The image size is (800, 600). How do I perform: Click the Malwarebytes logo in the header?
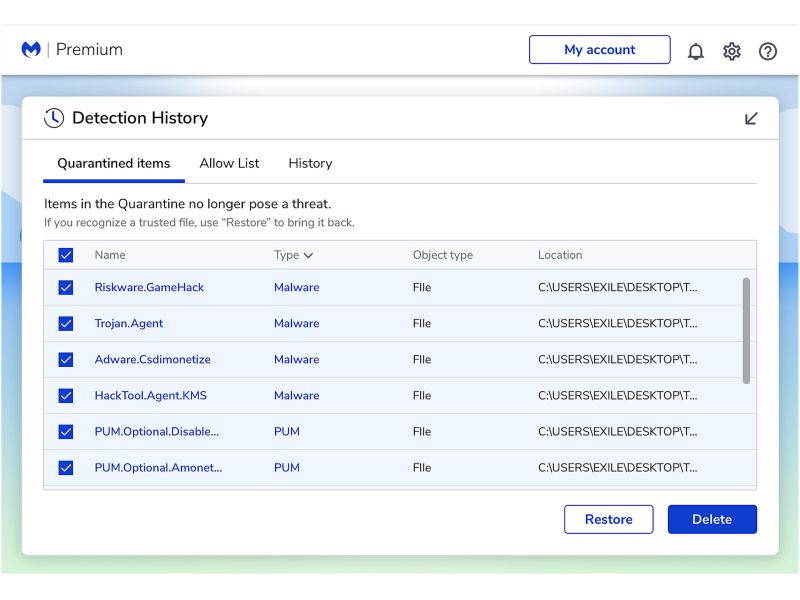[x=30, y=49]
